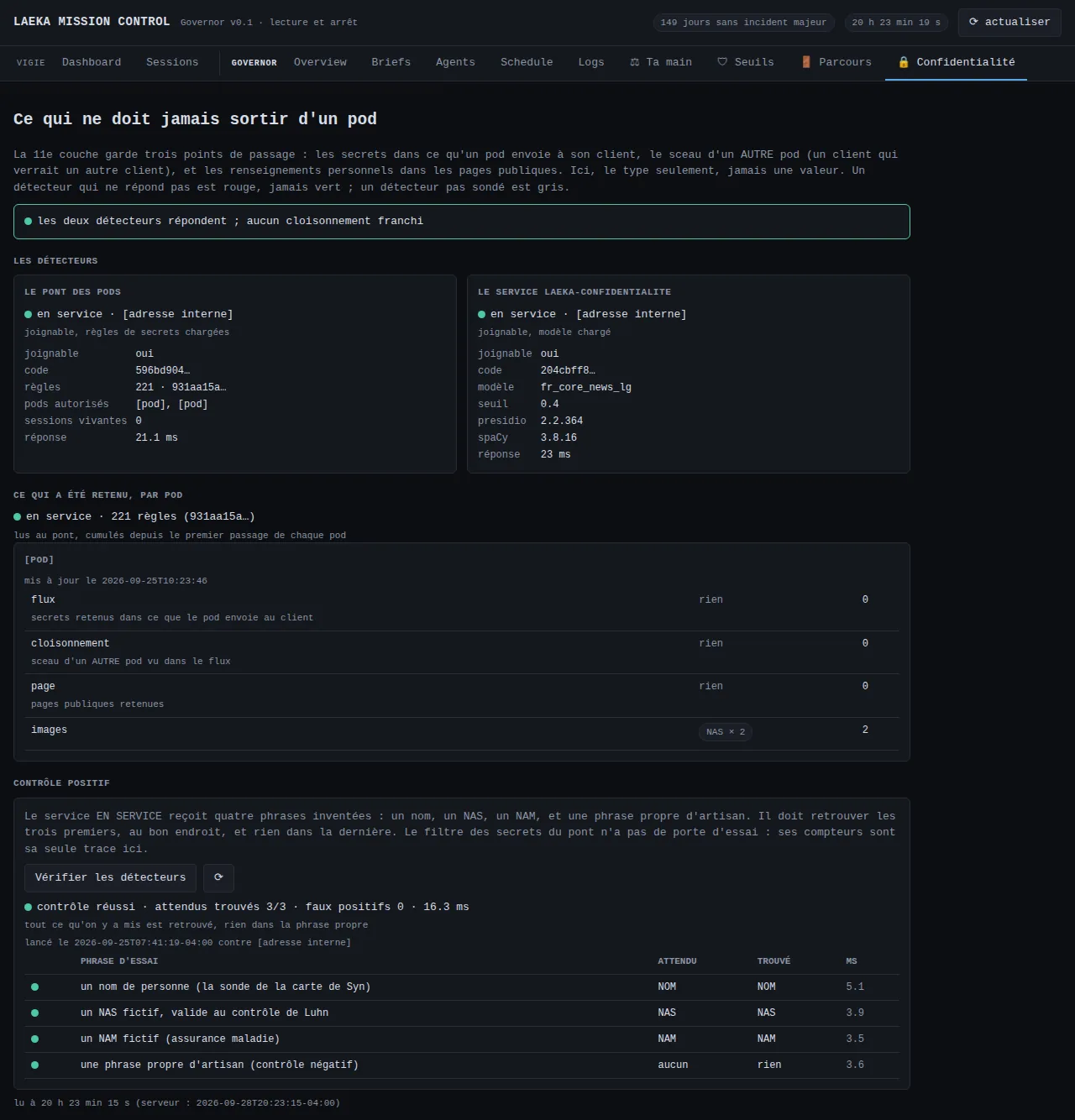
Task: Click the '149 jours sans incident majeur' badge
Action: pyautogui.click(x=743, y=23)
